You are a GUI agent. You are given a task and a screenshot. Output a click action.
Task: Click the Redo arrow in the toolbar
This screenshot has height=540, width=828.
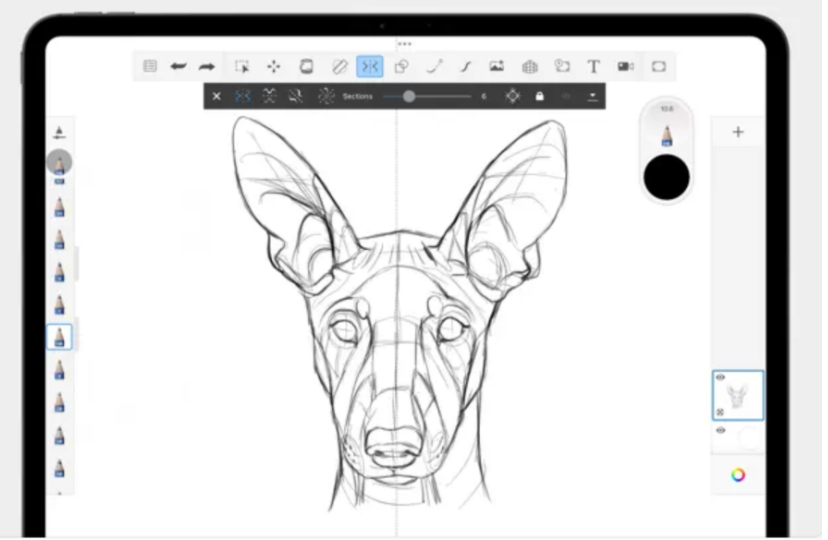point(207,67)
